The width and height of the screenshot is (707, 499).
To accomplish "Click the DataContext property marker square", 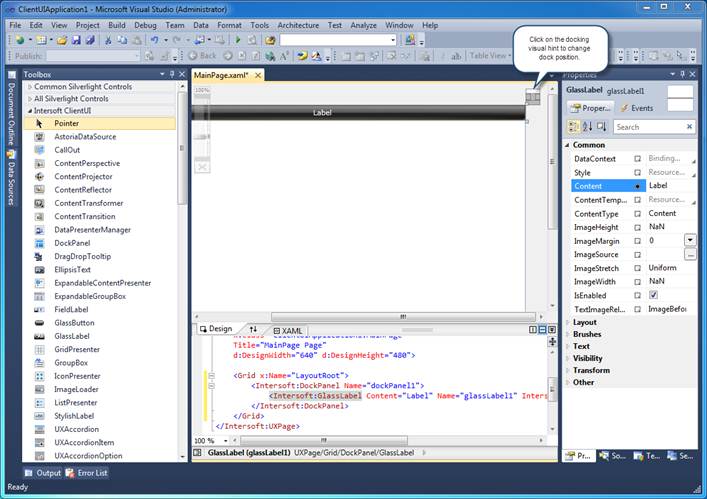I will (638, 159).
